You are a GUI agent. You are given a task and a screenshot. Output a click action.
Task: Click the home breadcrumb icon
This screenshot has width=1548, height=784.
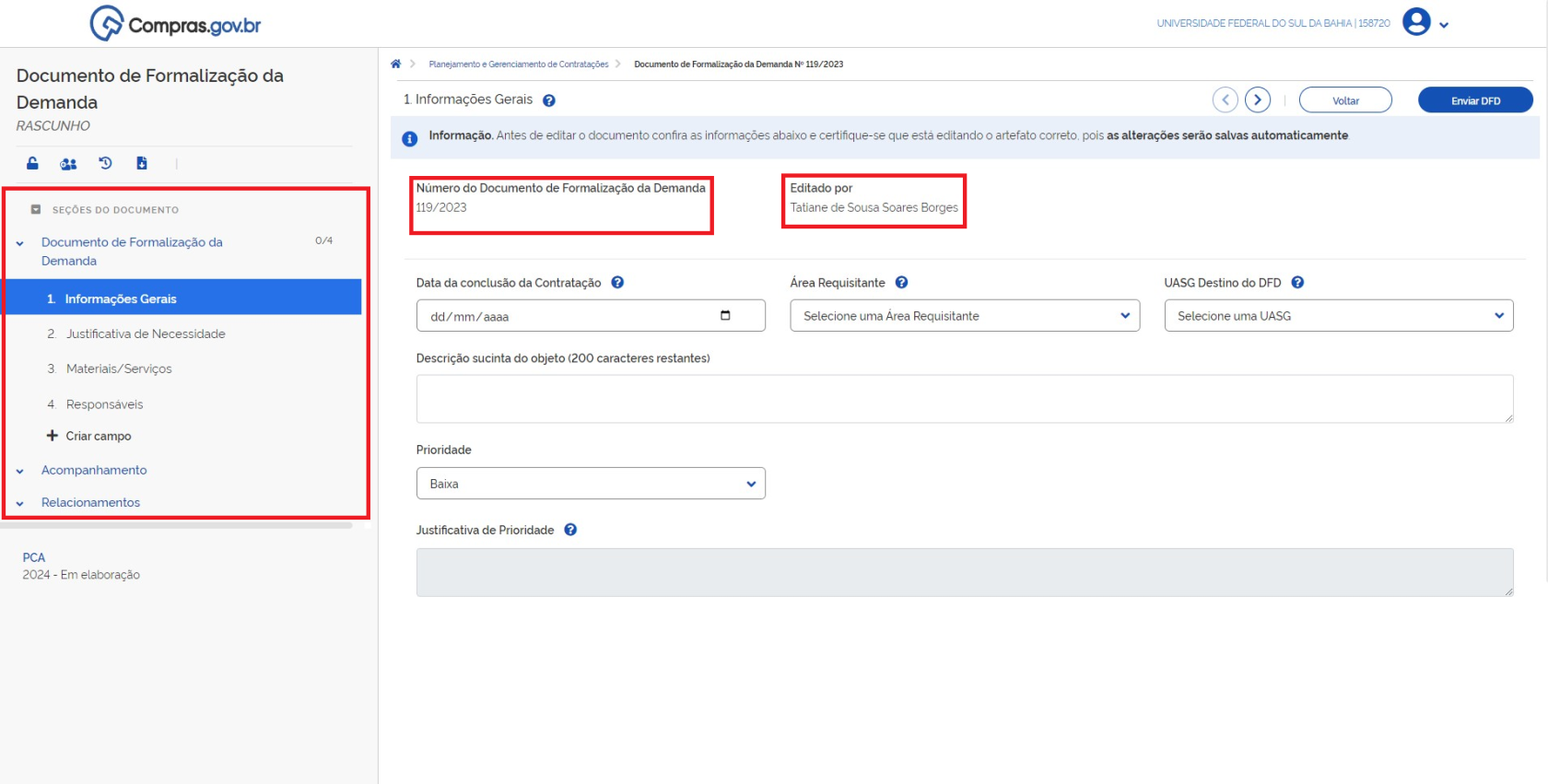tap(396, 64)
